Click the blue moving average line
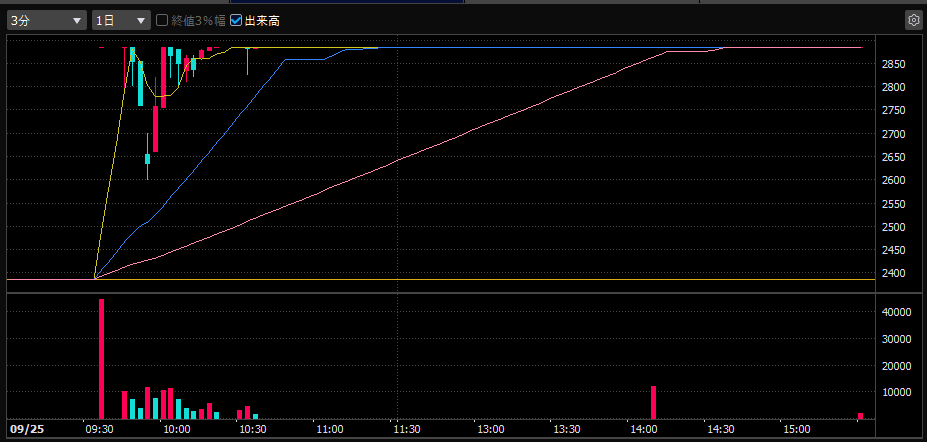 click(x=220, y=140)
